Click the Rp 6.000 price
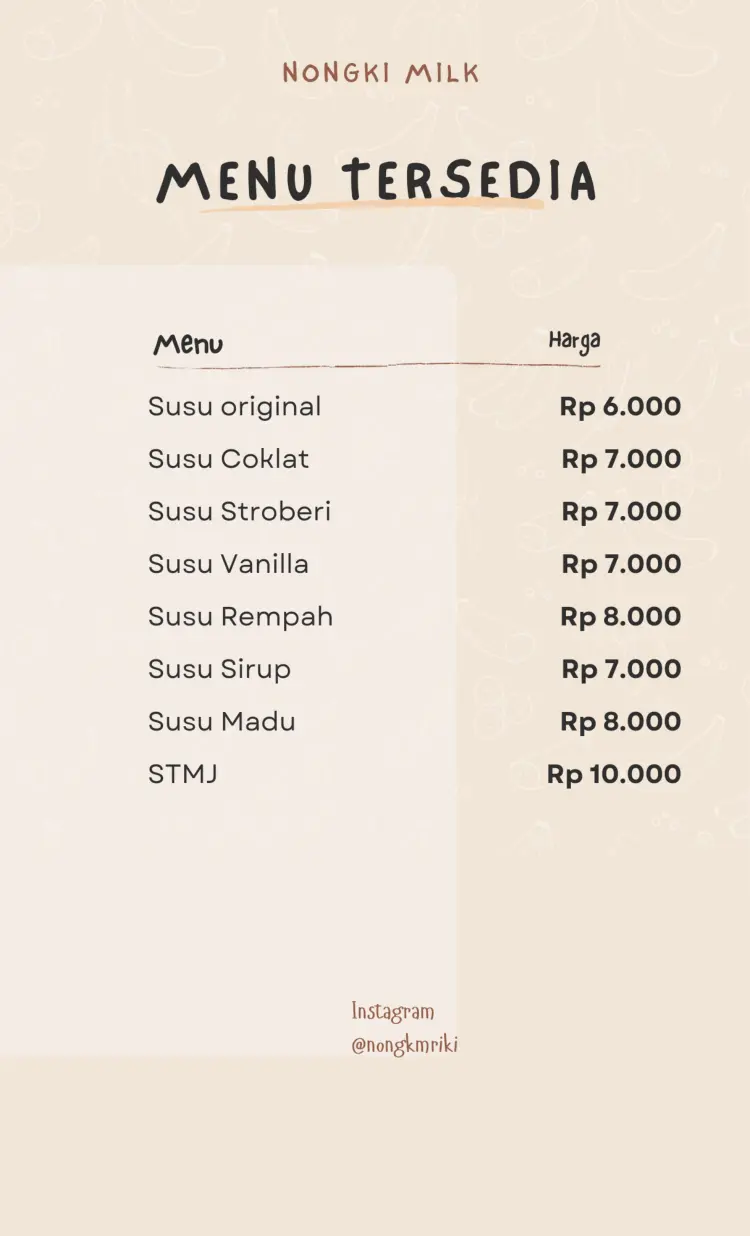 pos(620,407)
